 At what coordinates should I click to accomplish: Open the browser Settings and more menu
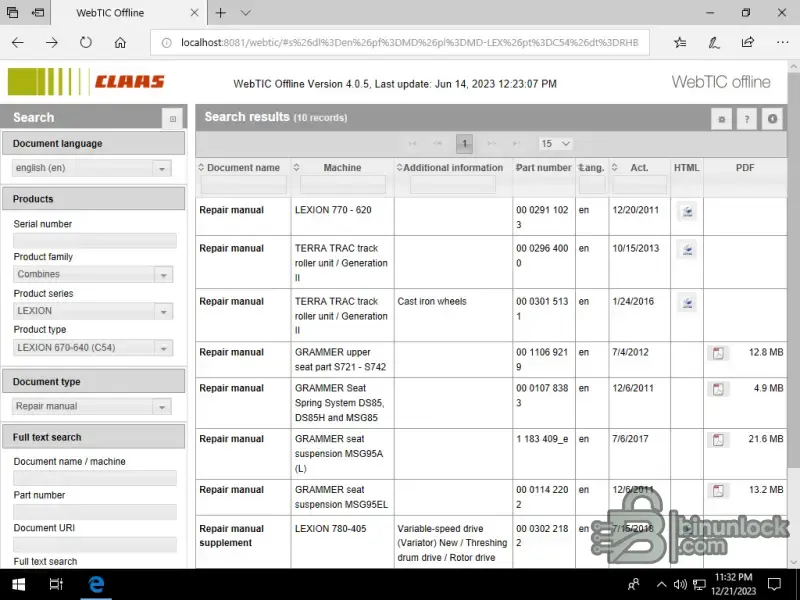point(782,42)
